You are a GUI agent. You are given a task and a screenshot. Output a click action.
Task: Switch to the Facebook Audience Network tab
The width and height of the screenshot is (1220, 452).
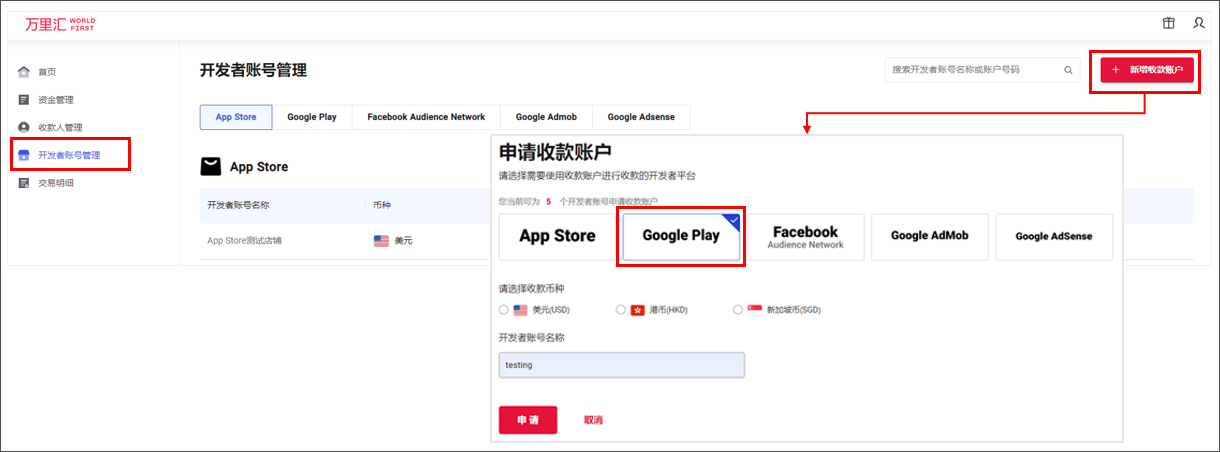(426, 117)
